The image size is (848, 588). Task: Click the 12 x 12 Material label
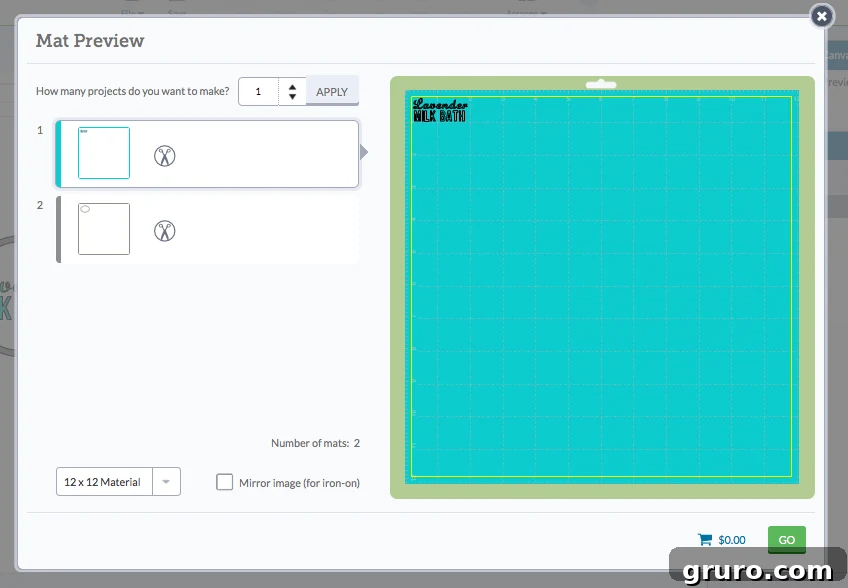pos(102,482)
